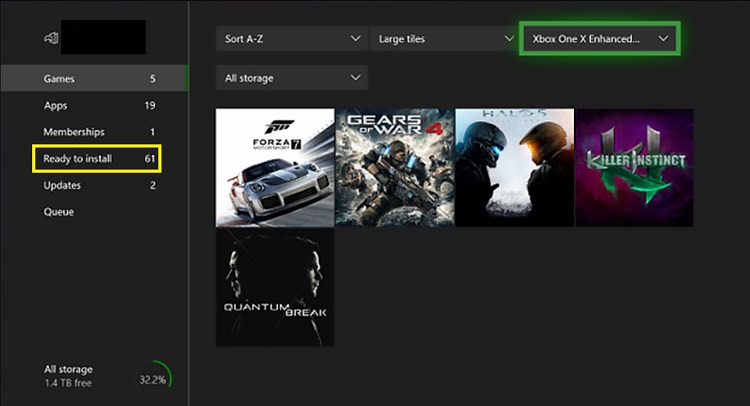
Task: Click the All storage 1.4 TB free text
Action: pos(68,376)
